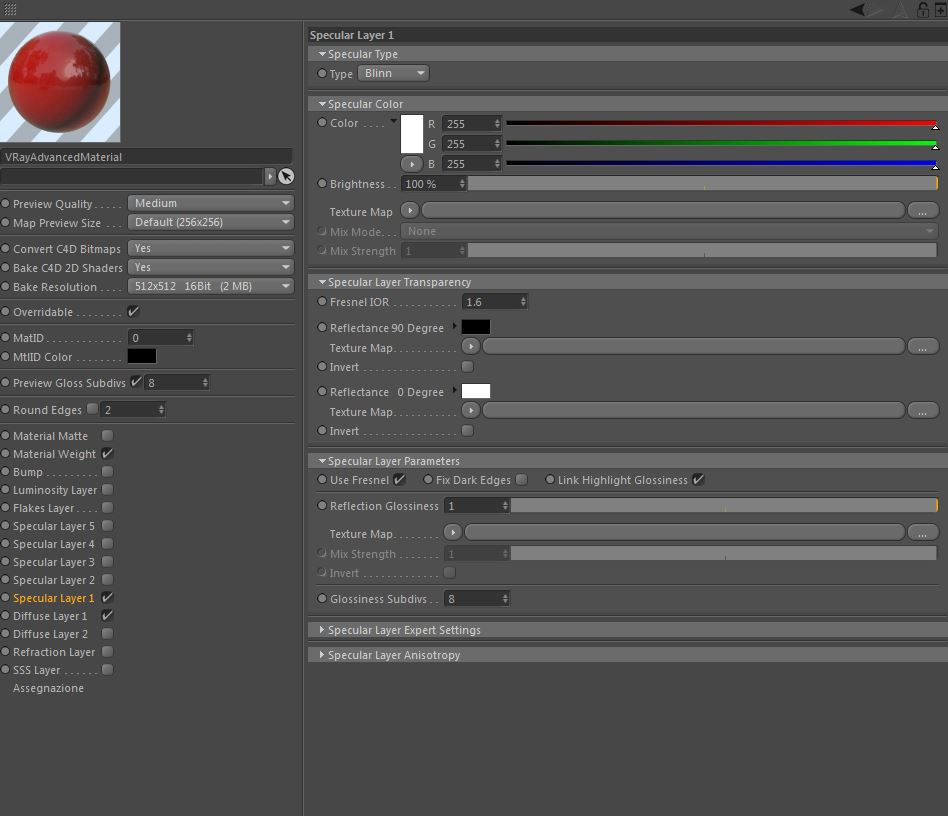948x816 pixels.
Task: Open the specular Type Blinn dropdown
Action: tap(394, 73)
